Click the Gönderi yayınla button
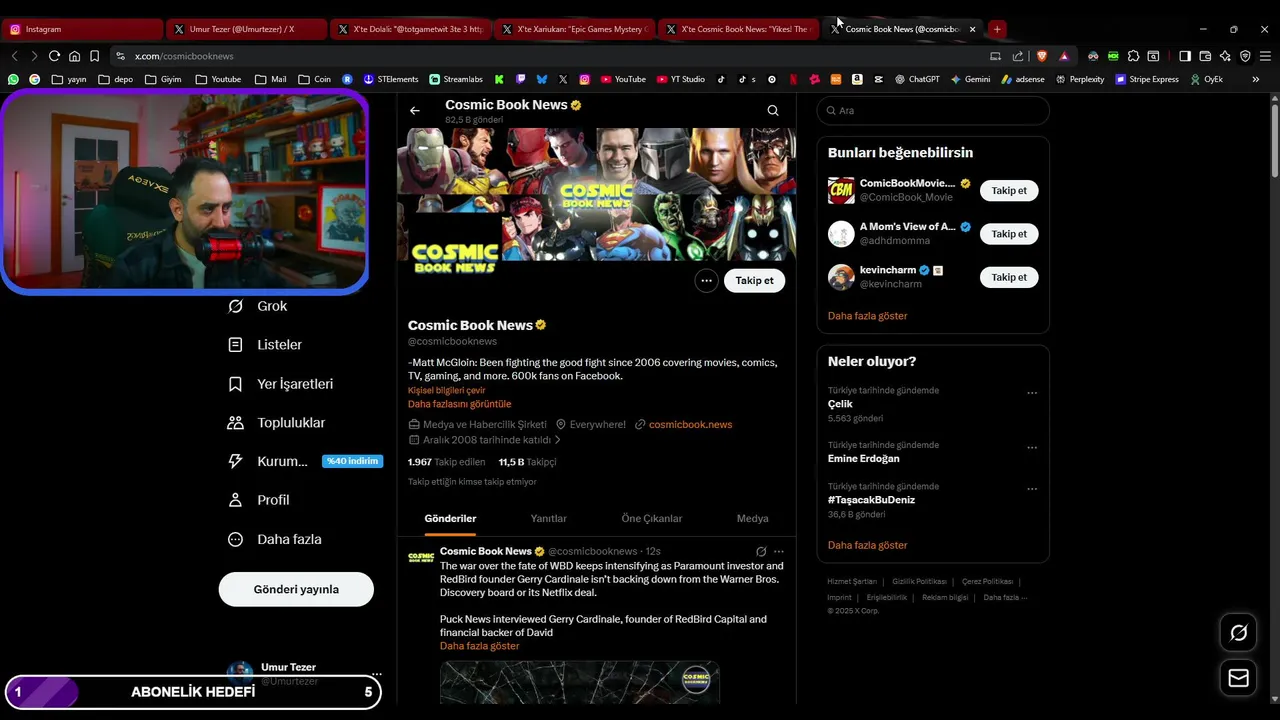The image size is (1280, 720). [x=296, y=589]
